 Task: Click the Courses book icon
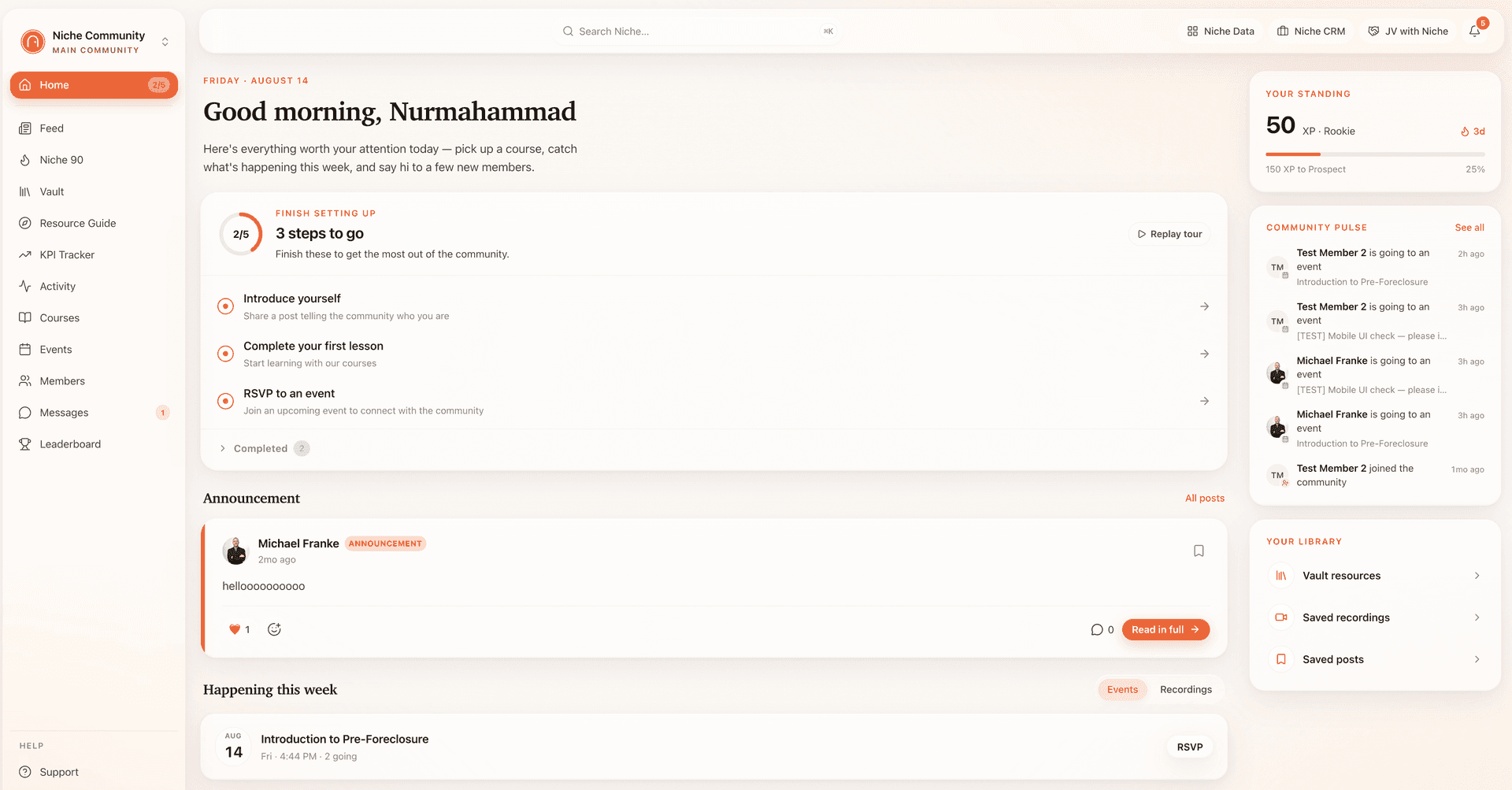pyautogui.click(x=25, y=317)
